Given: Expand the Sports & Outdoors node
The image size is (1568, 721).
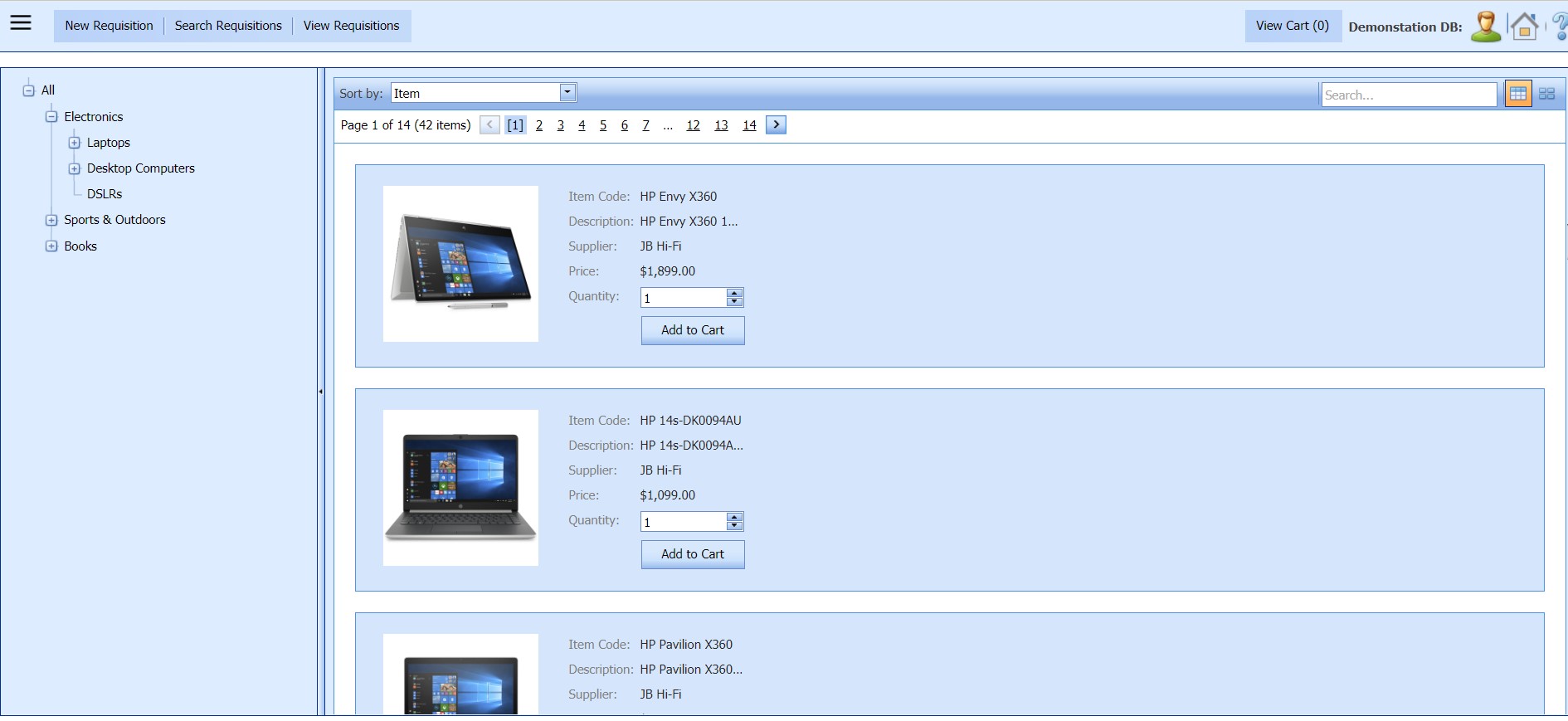Looking at the screenshot, I should pos(51,220).
